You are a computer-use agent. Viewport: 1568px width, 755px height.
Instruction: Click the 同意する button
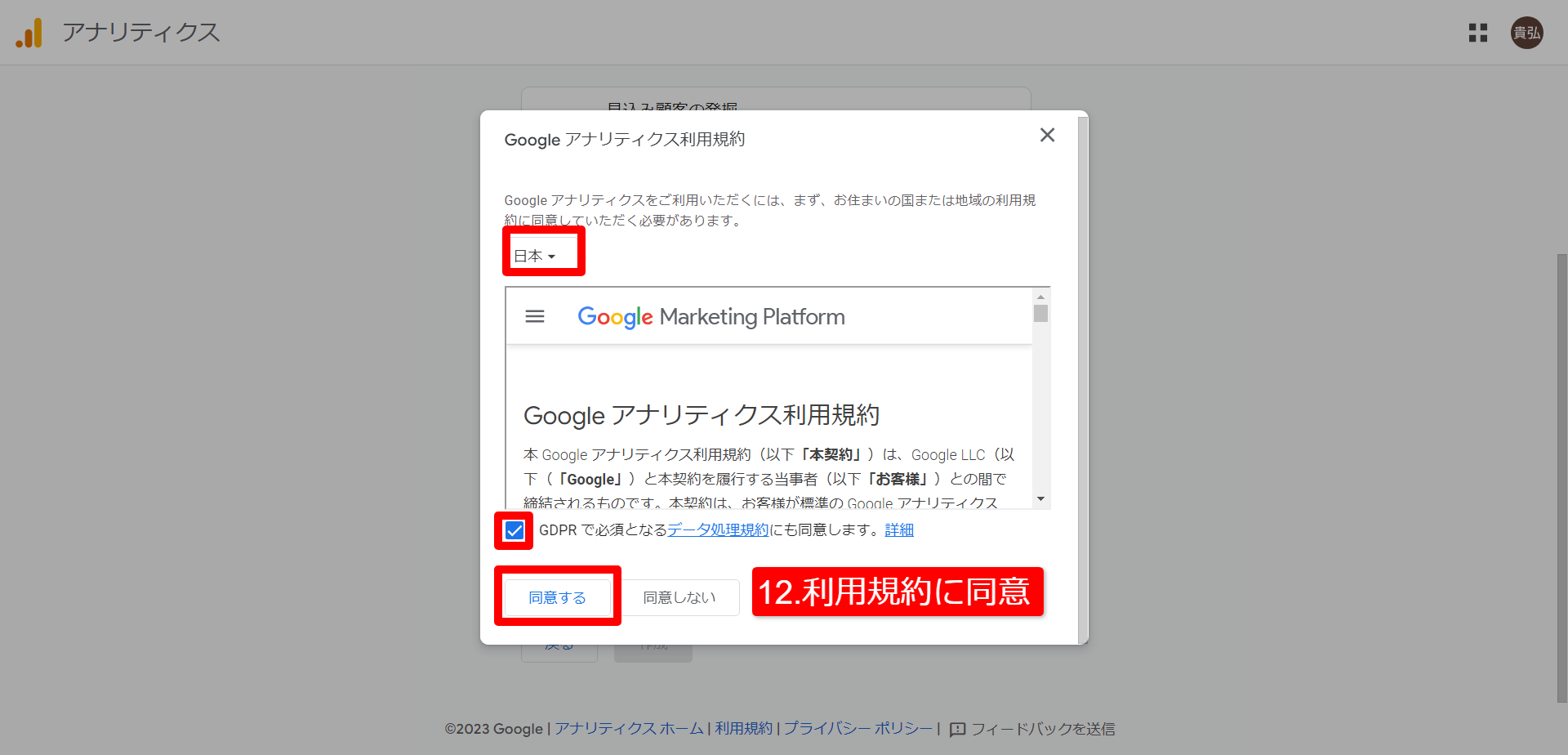click(557, 597)
